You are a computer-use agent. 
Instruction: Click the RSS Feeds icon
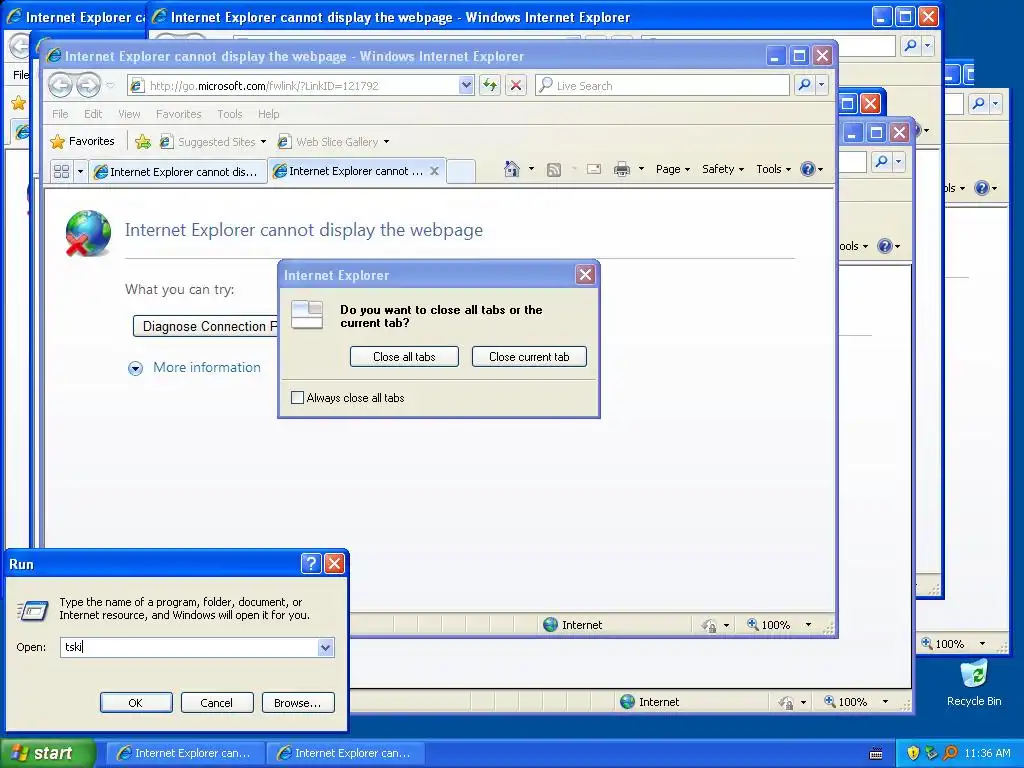pyautogui.click(x=554, y=170)
